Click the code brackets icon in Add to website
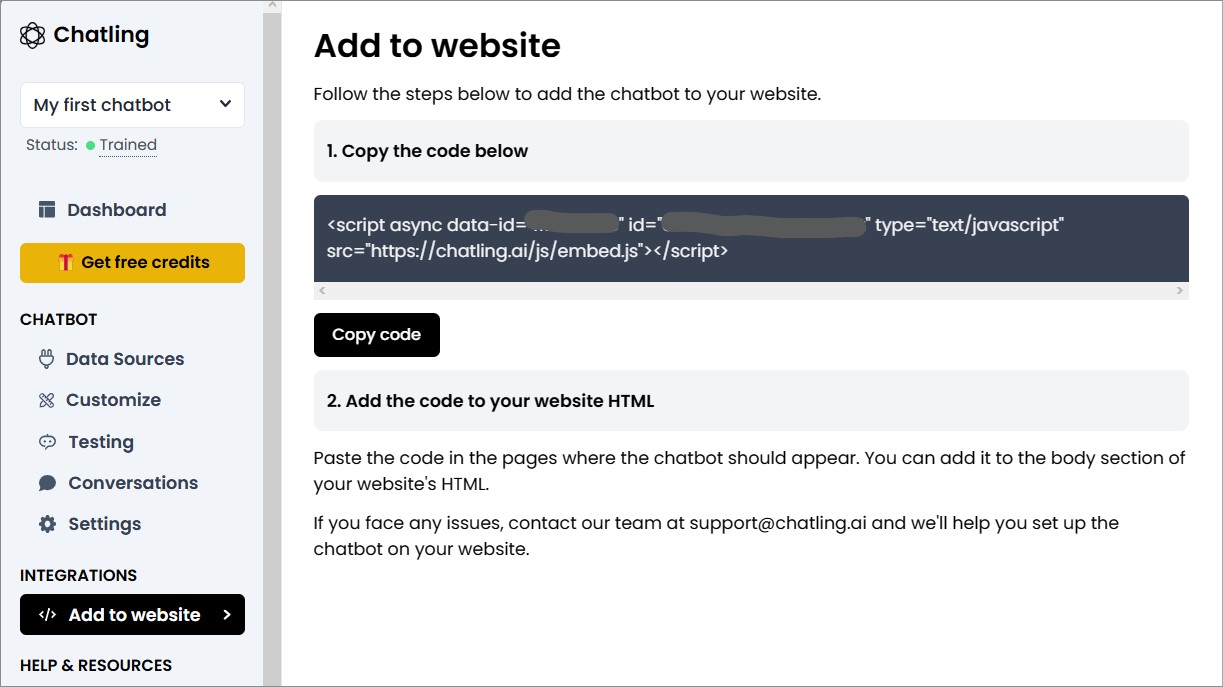1223x687 pixels. tap(47, 615)
